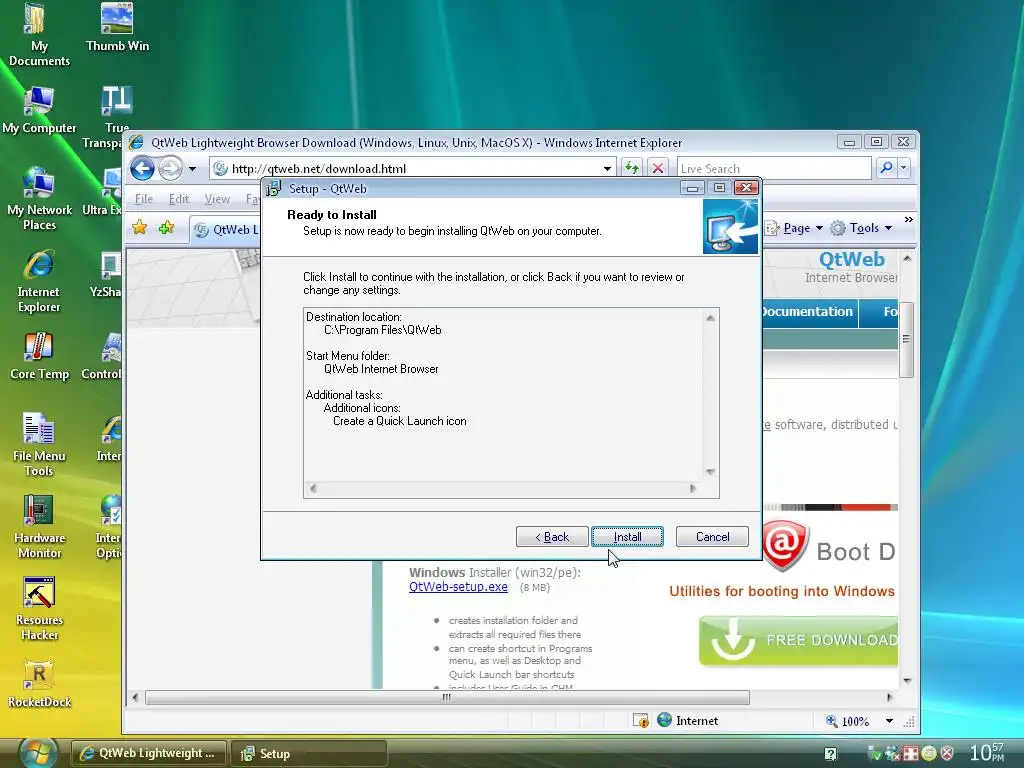Click the Boot D advertisement logo
1024x768 pixels.
tap(829, 547)
